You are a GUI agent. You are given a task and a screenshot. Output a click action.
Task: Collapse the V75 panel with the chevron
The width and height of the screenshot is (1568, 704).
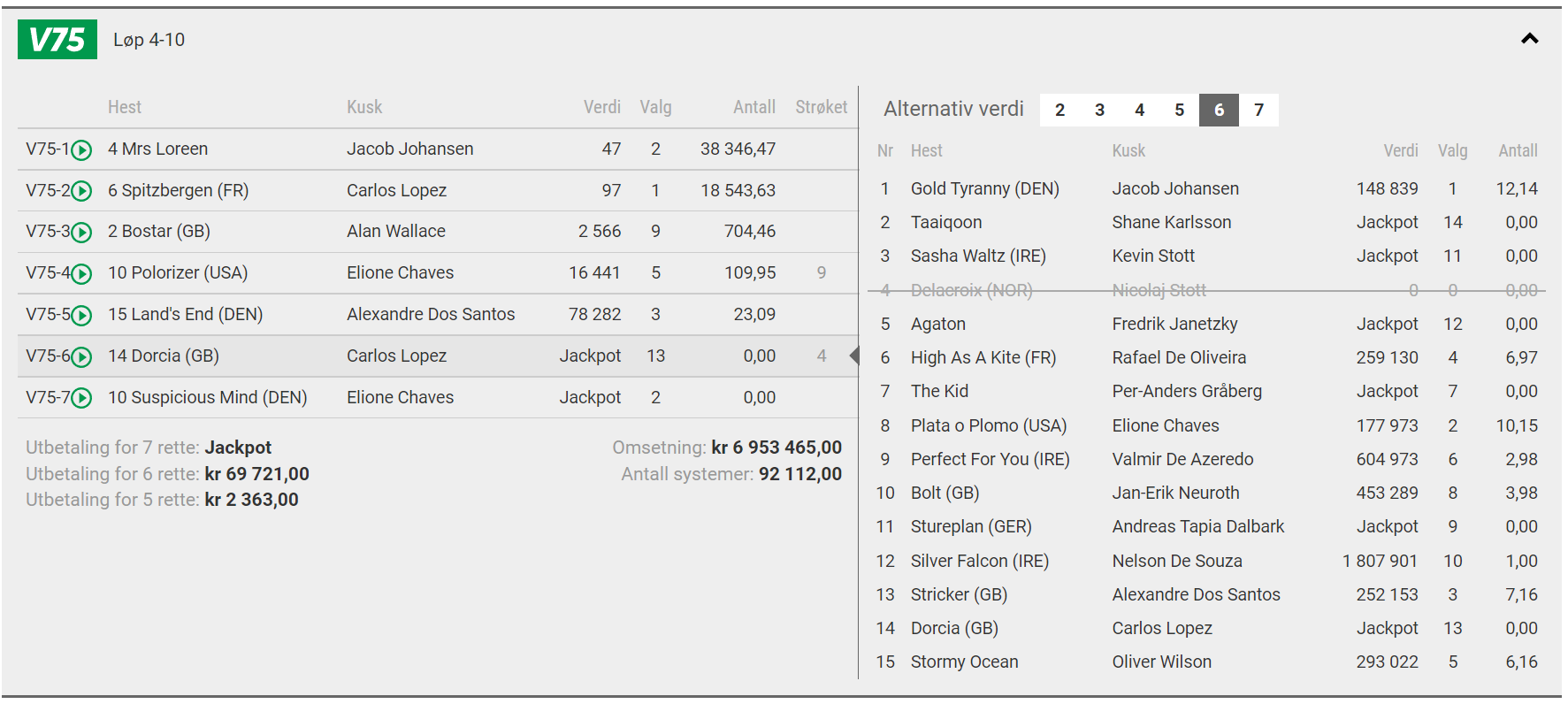(x=1529, y=38)
